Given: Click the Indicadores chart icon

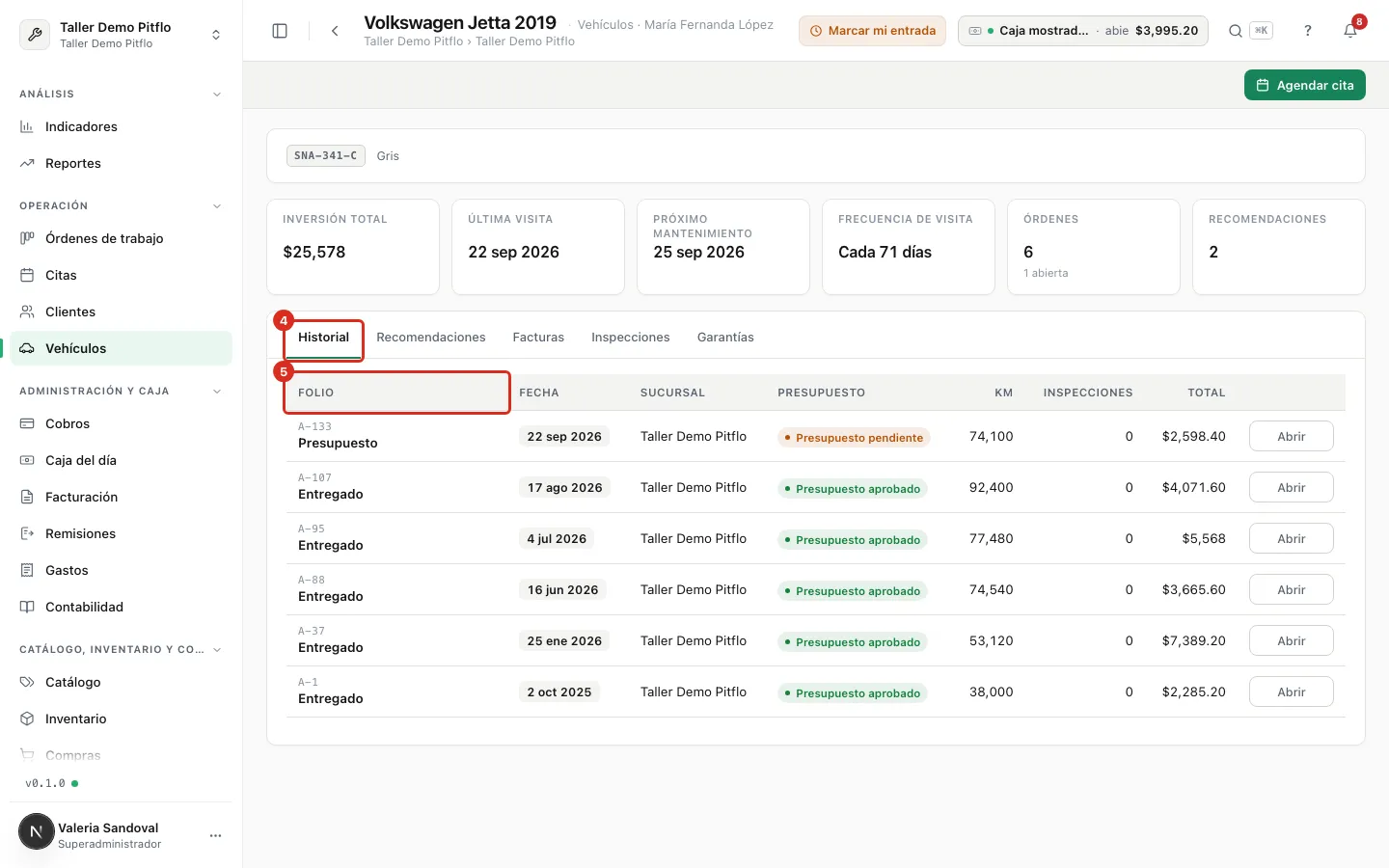Looking at the screenshot, I should [27, 126].
